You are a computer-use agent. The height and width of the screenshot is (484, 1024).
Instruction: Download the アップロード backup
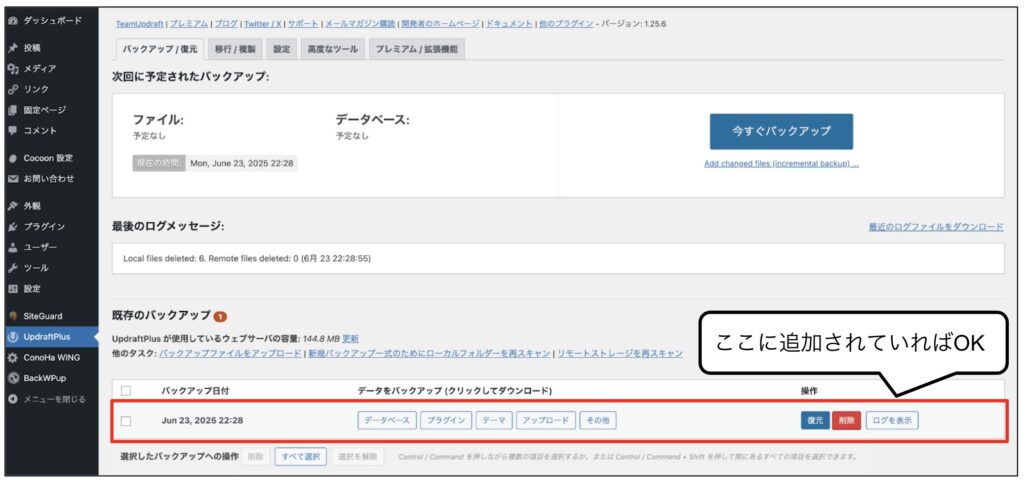tap(546, 421)
